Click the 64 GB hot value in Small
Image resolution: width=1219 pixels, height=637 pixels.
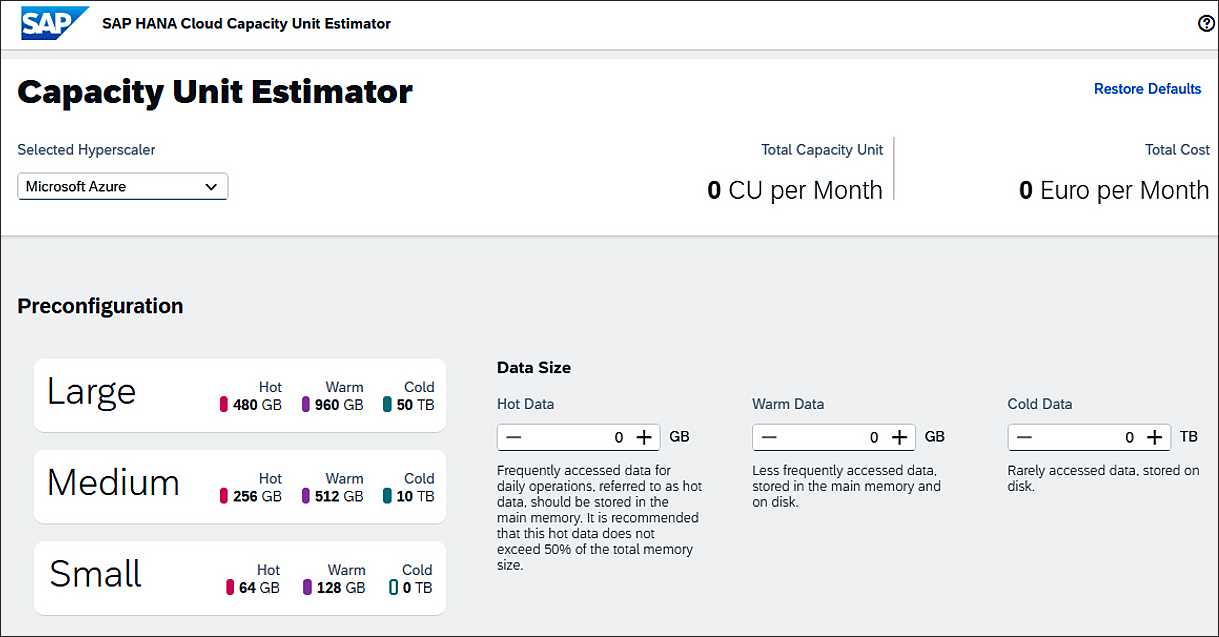click(259, 588)
